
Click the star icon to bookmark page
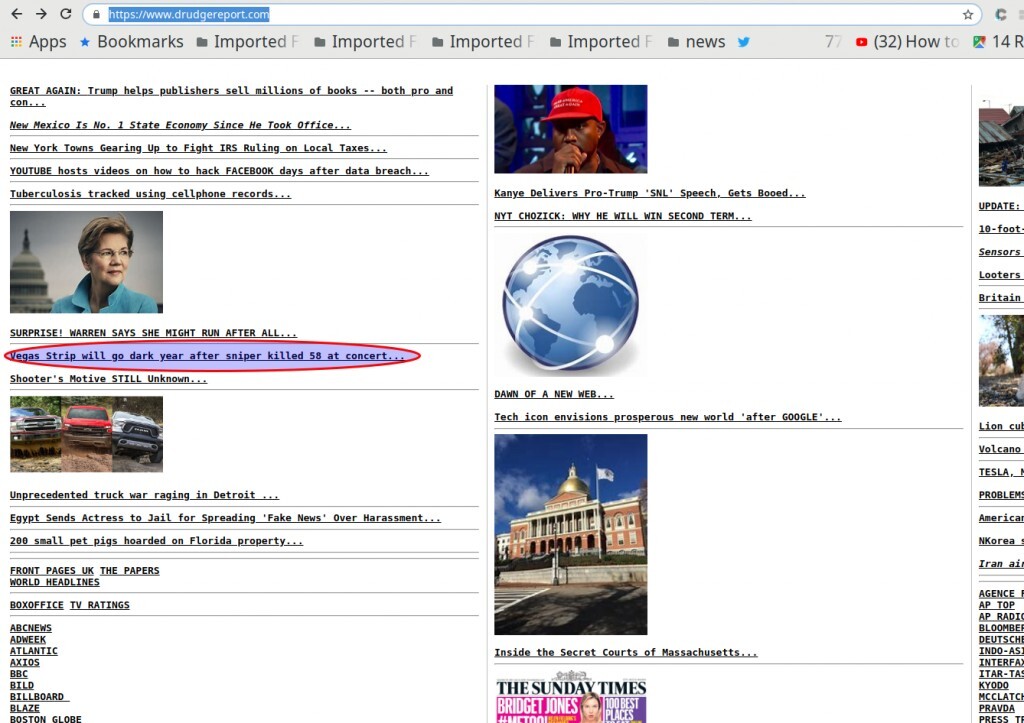tap(967, 15)
